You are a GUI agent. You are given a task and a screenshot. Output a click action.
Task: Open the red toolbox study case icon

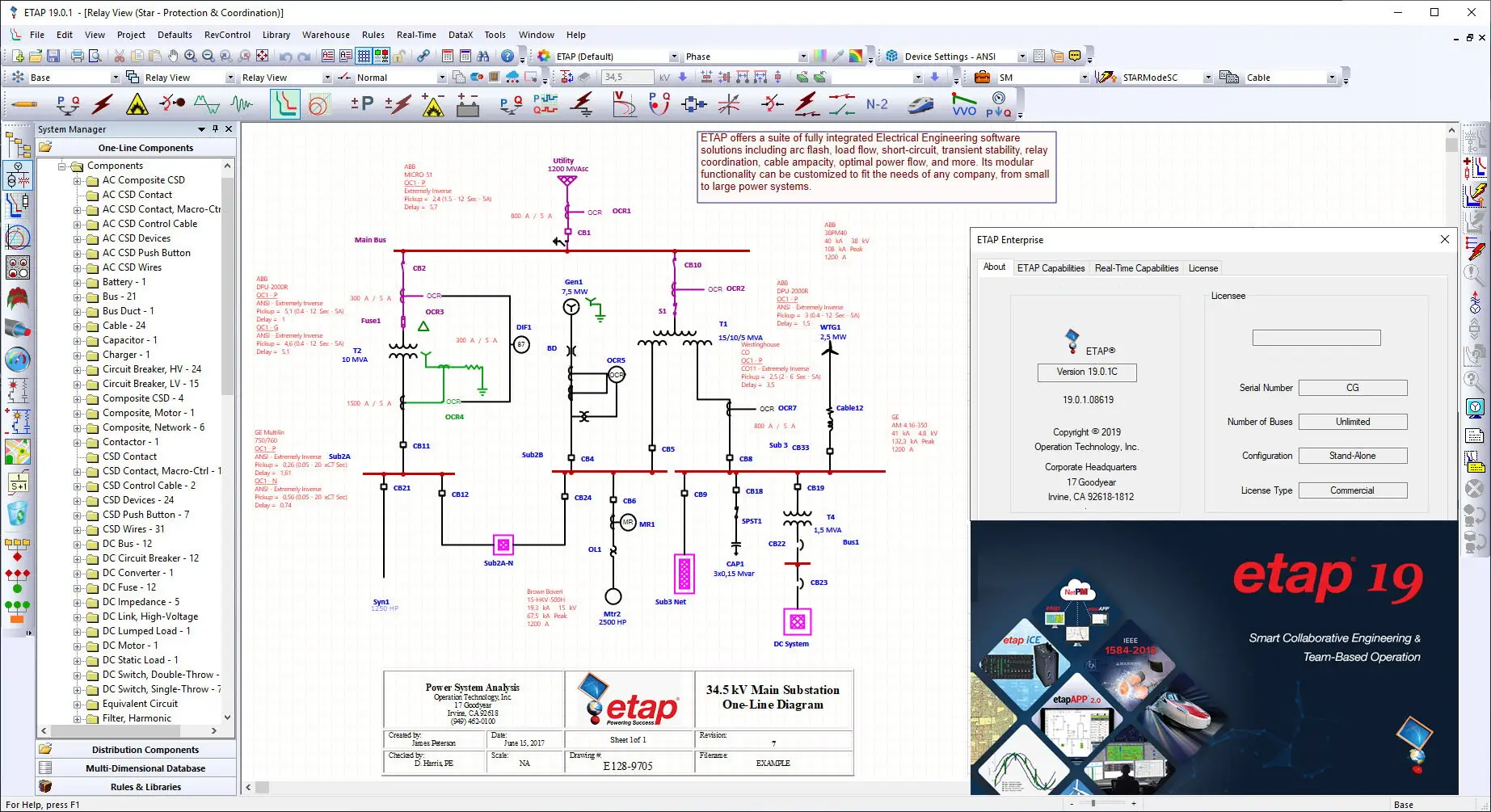click(x=982, y=77)
